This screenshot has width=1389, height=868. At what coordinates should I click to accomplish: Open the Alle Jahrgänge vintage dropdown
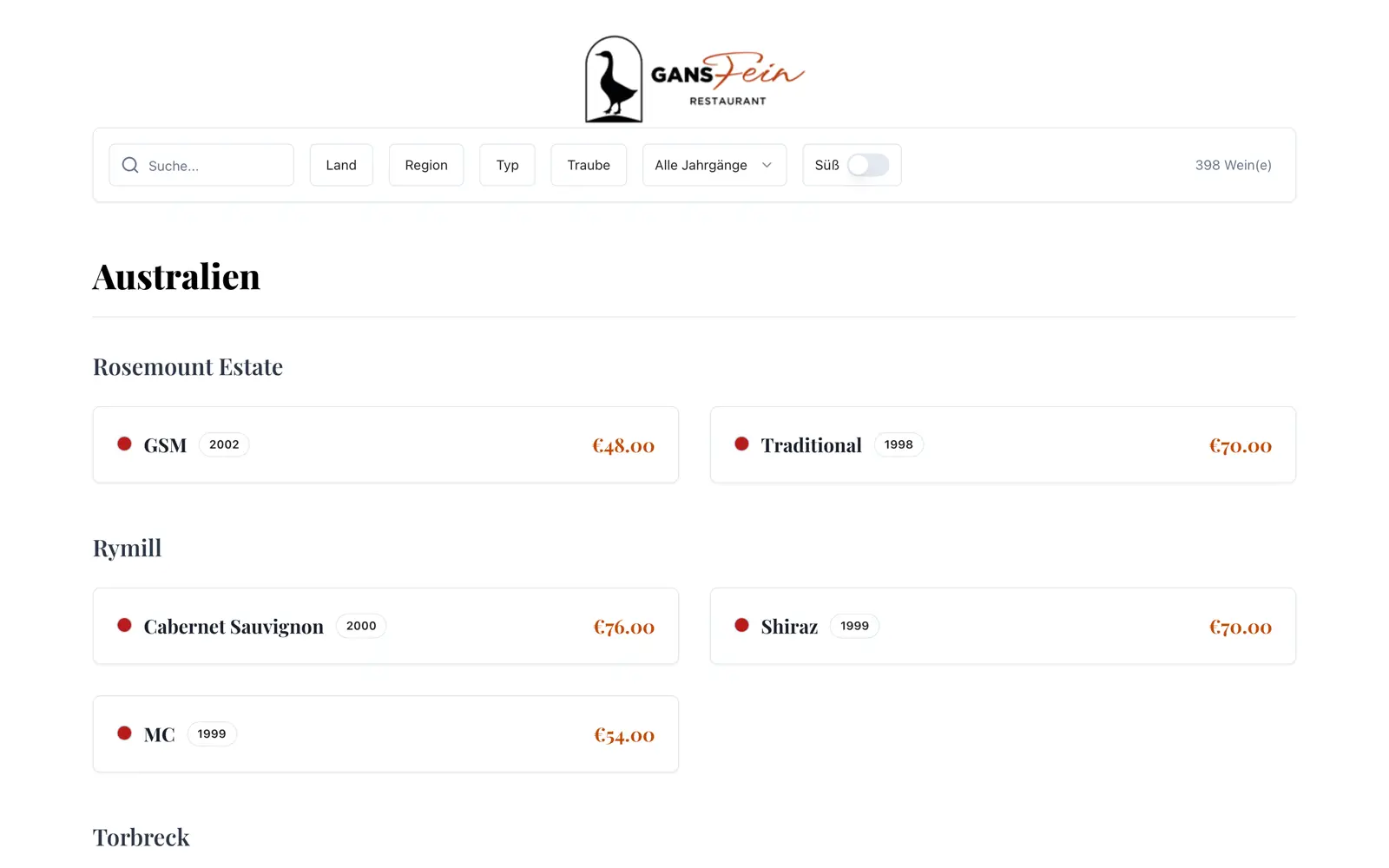(714, 165)
